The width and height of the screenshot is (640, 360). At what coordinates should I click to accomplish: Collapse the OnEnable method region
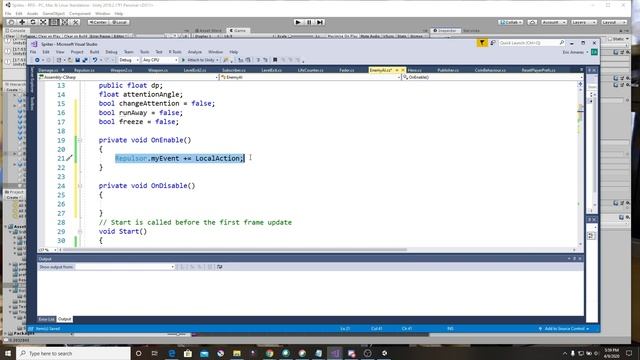(x=80, y=140)
